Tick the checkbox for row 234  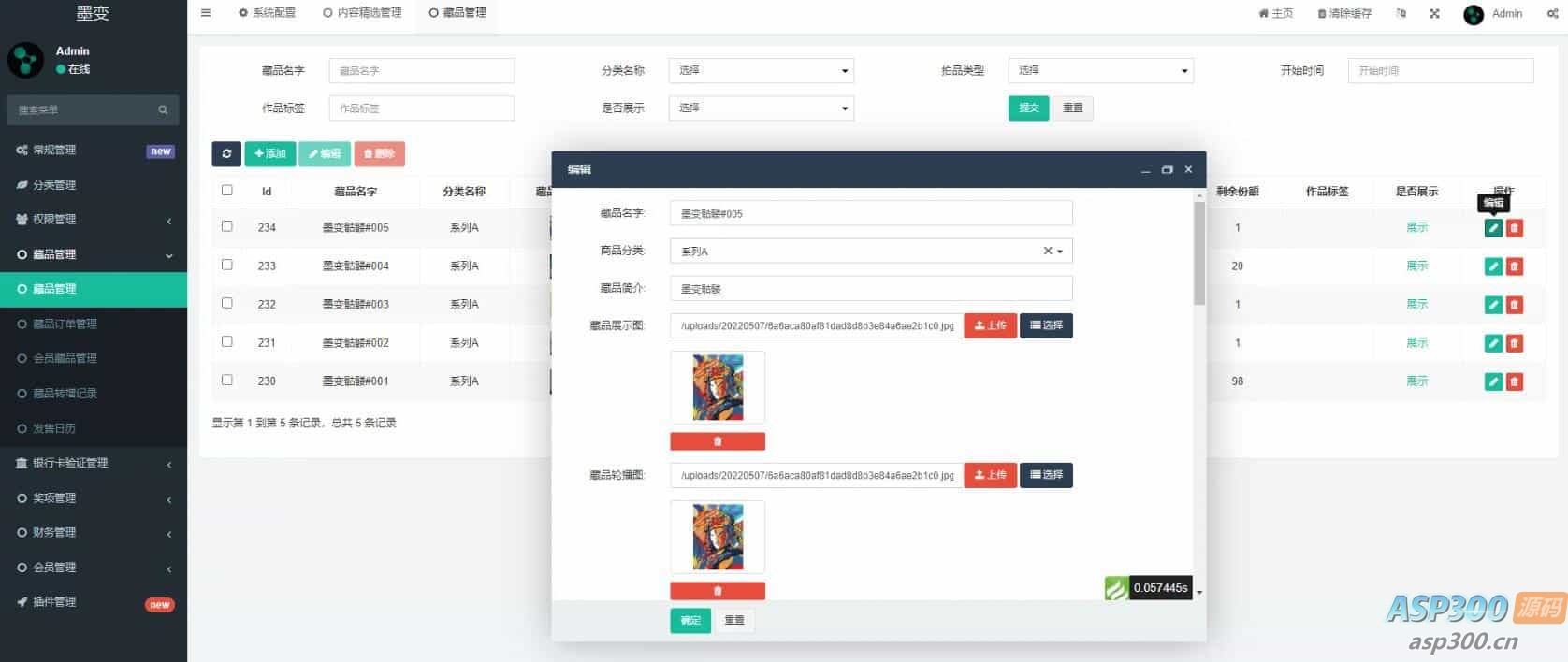226,226
